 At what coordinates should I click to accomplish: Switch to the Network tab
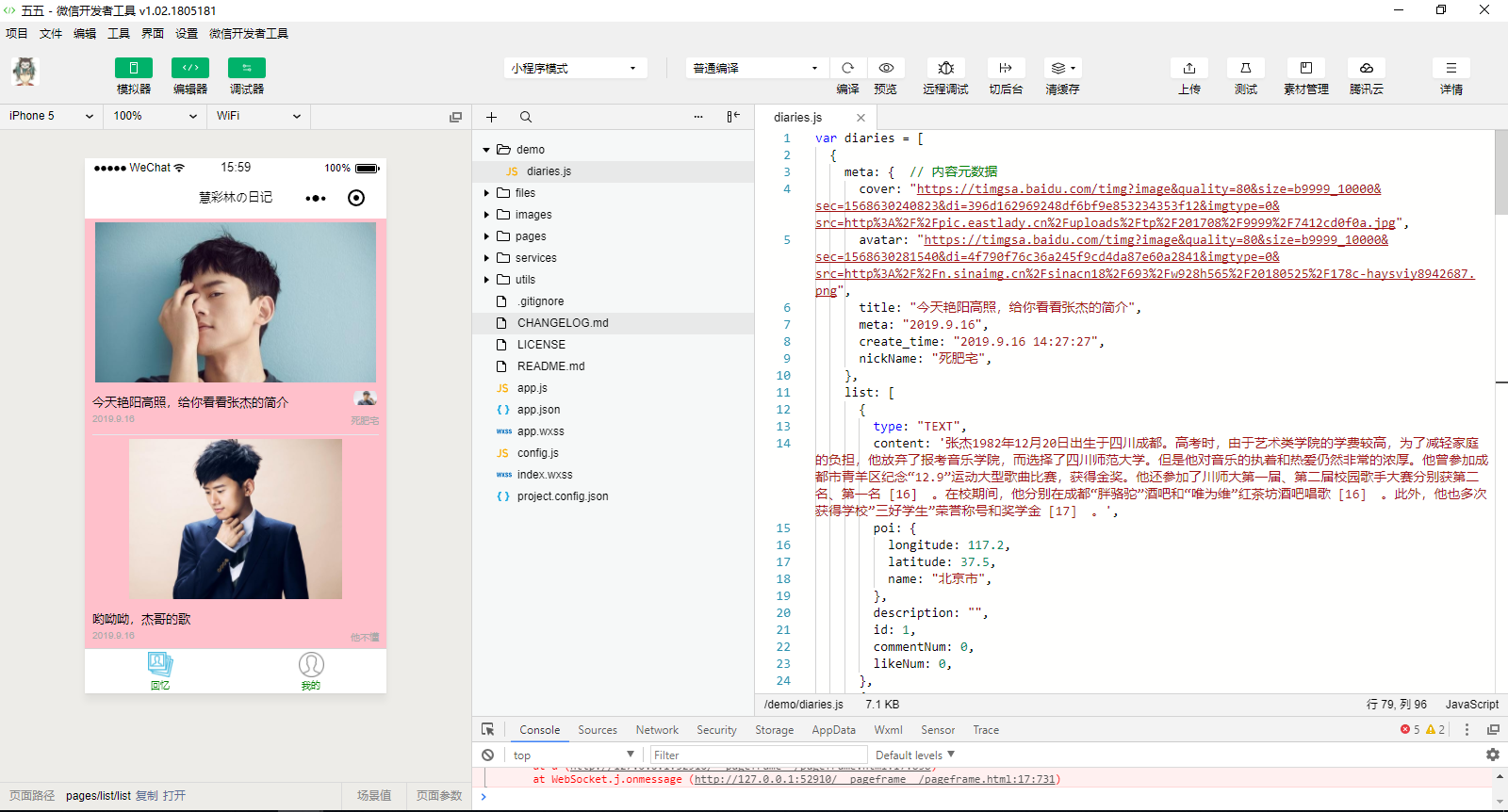657,730
